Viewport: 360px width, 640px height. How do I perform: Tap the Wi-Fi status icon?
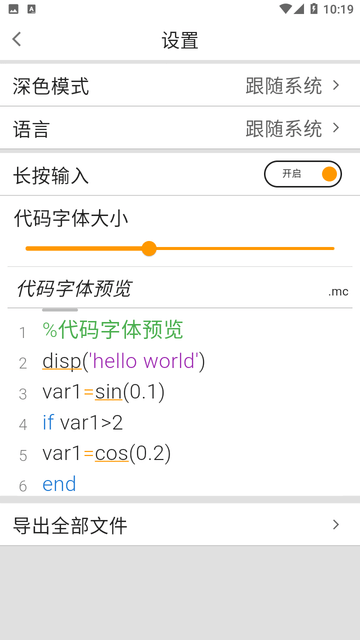pos(285,9)
